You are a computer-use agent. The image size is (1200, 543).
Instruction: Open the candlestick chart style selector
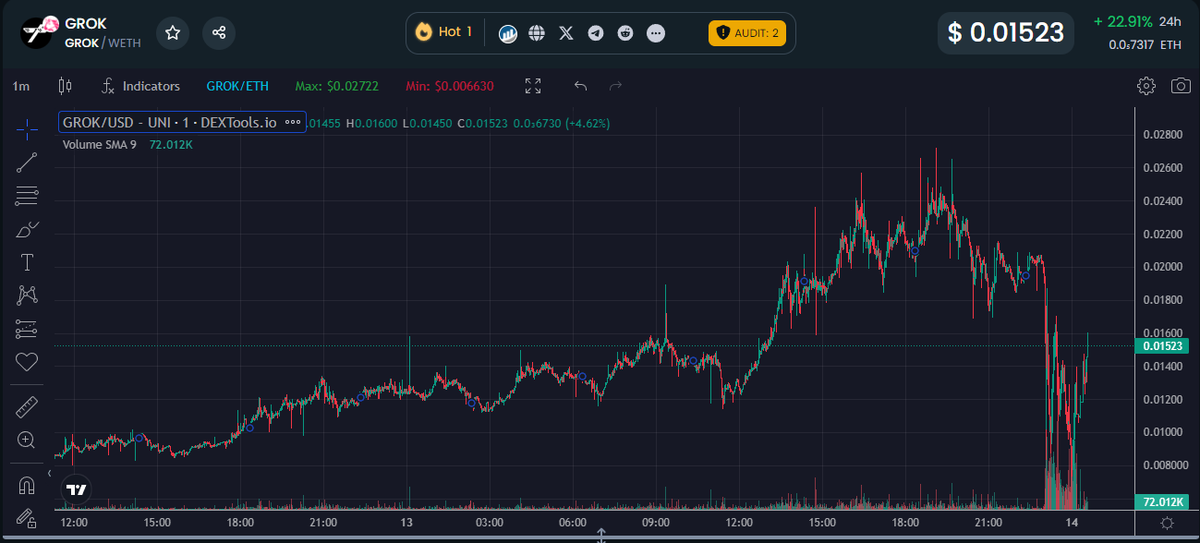pyautogui.click(x=66, y=86)
